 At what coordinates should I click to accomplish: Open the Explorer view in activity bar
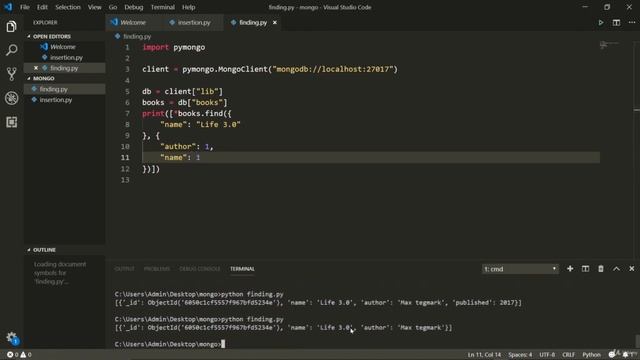pyautogui.click(x=11, y=27)
